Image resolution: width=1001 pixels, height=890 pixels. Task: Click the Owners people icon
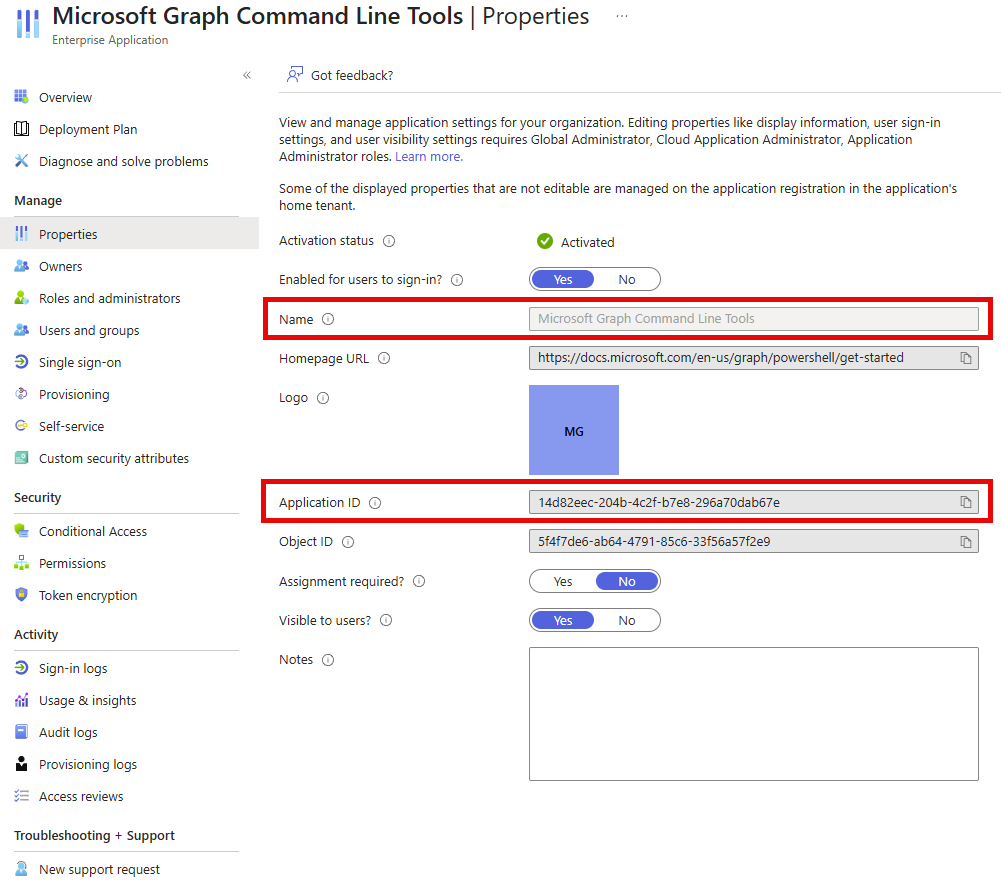21,266
